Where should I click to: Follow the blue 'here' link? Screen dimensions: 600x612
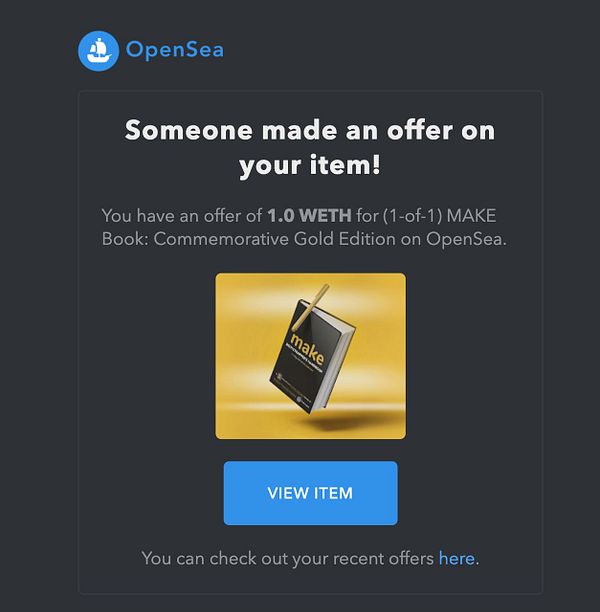tap(457, 559)
